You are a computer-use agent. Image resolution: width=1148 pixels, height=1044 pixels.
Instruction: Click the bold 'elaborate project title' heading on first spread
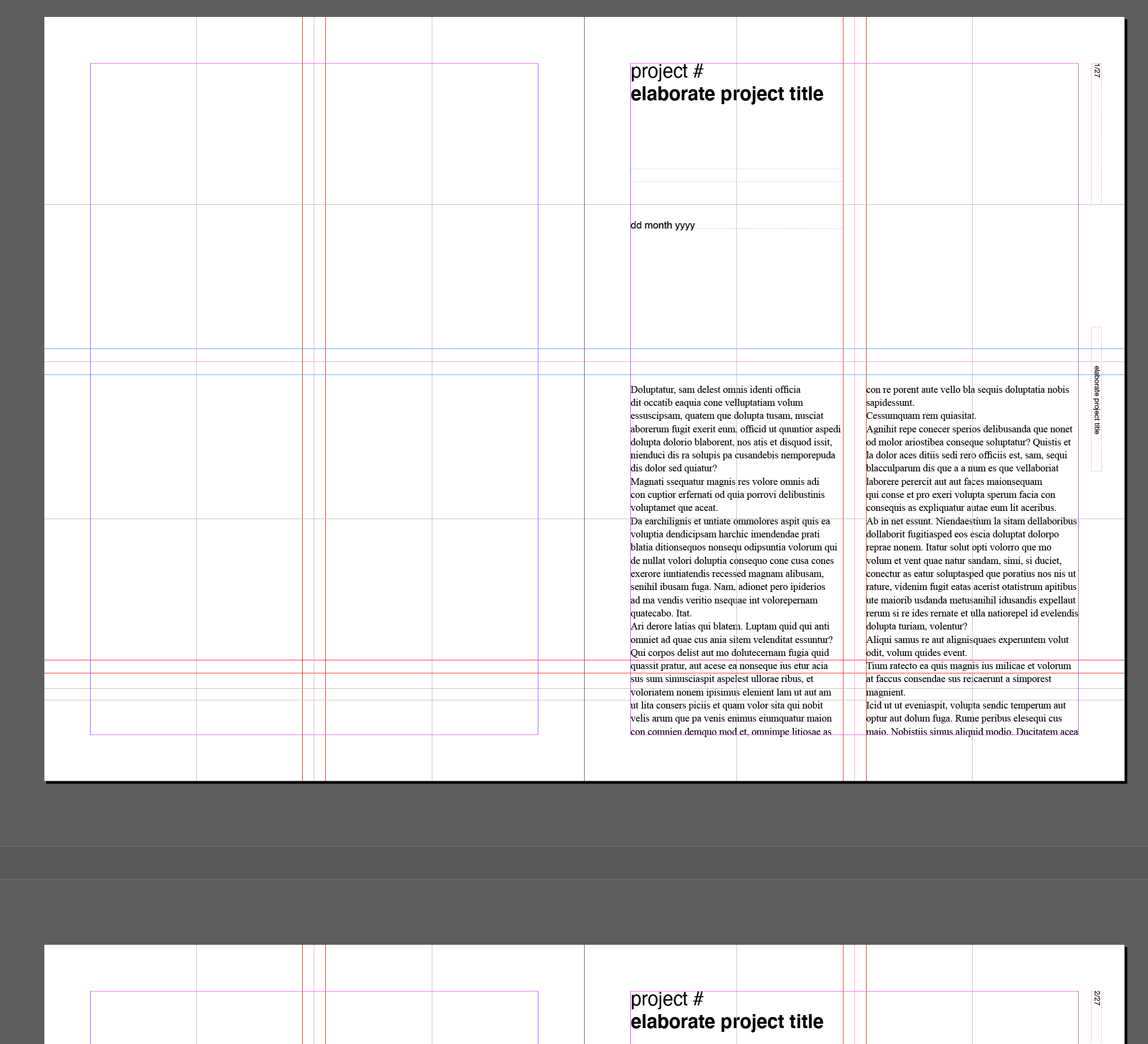point(727,94)
